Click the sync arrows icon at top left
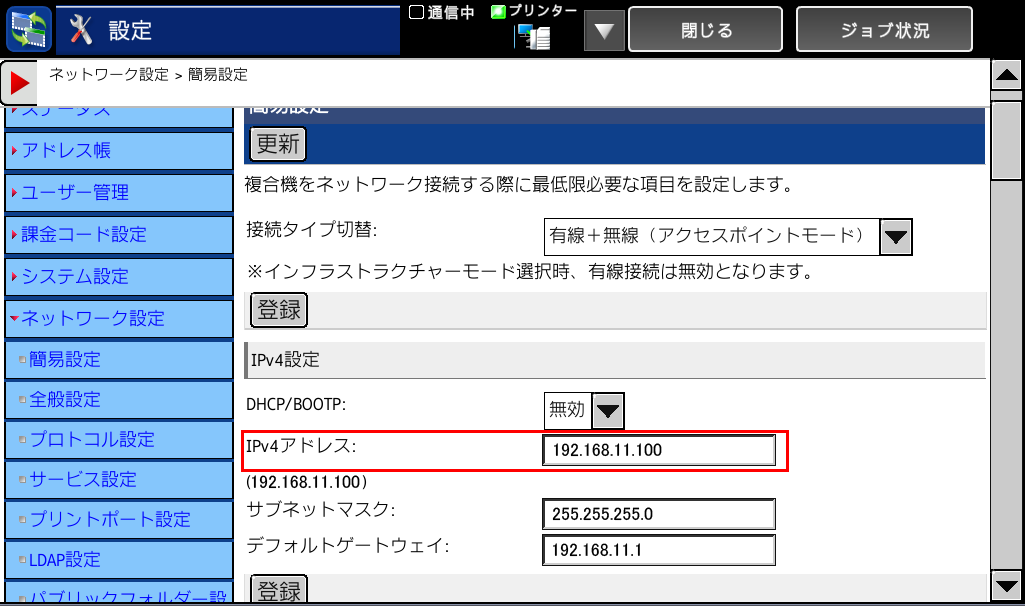1025x606 pixels. pos(29,29)
